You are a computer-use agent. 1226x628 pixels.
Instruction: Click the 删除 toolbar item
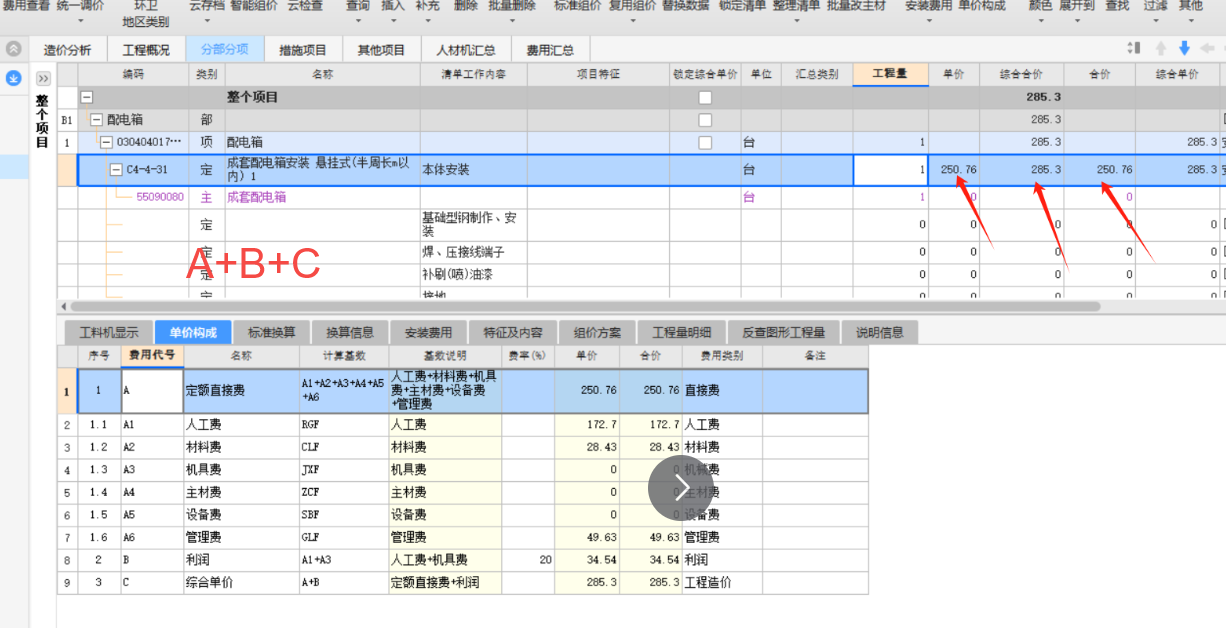click(466, 5)
